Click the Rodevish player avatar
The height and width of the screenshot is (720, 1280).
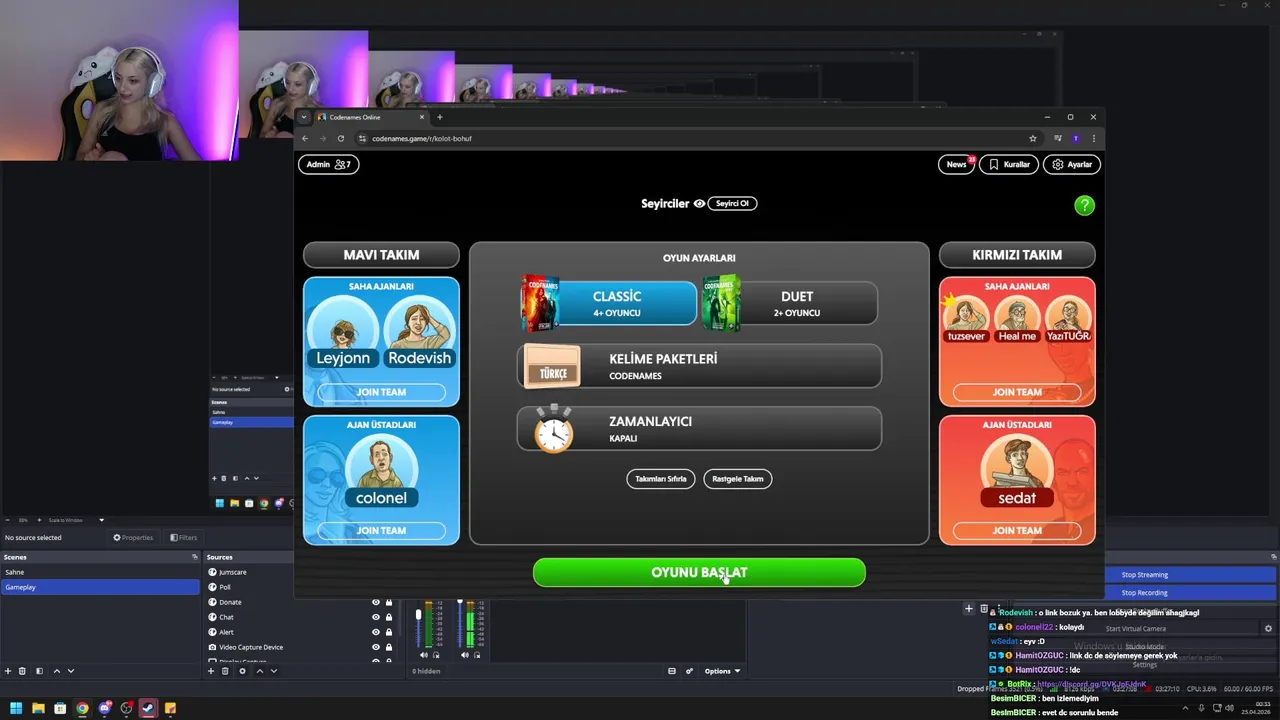tap(419, 331)
